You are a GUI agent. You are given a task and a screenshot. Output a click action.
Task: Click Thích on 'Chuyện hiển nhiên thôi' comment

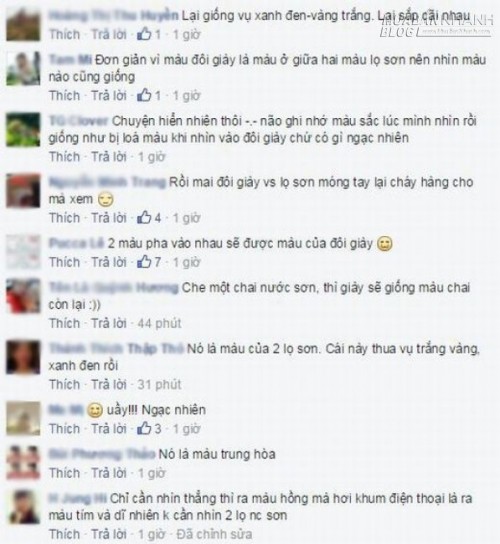[65, 156]
